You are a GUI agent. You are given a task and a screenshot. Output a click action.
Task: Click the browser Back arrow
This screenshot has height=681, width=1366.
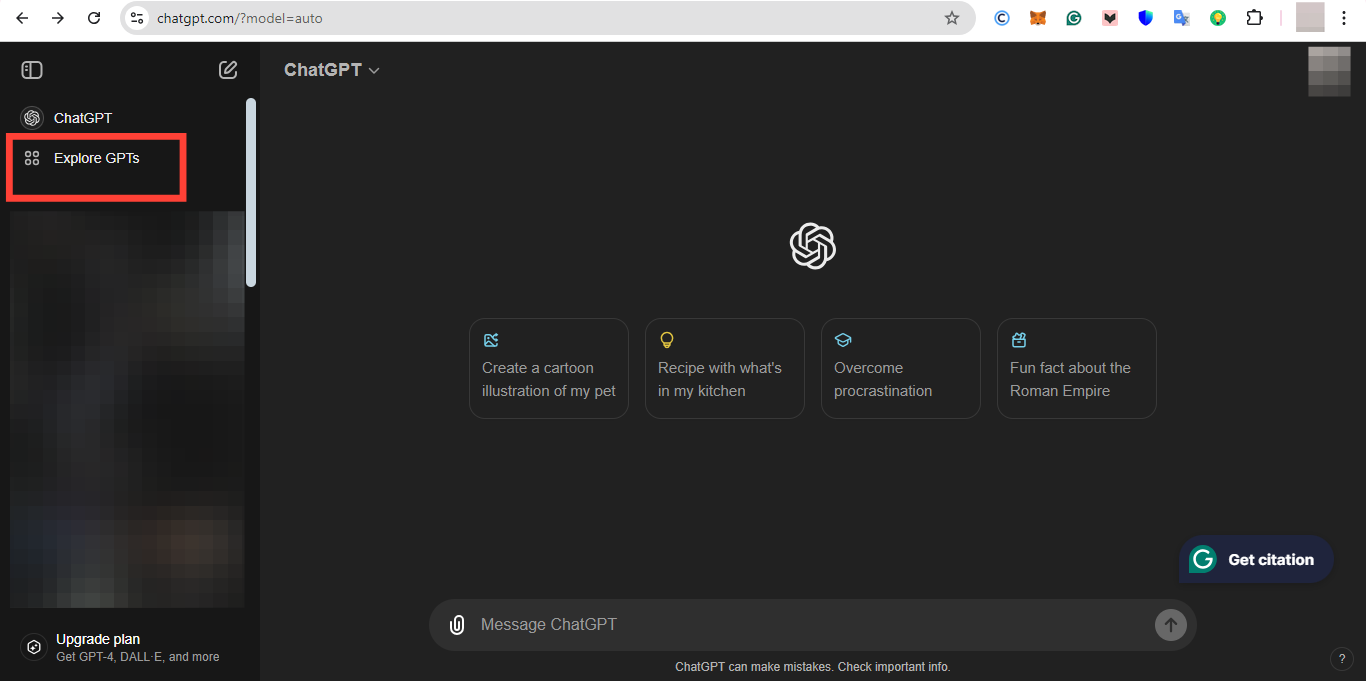point(22,18)
